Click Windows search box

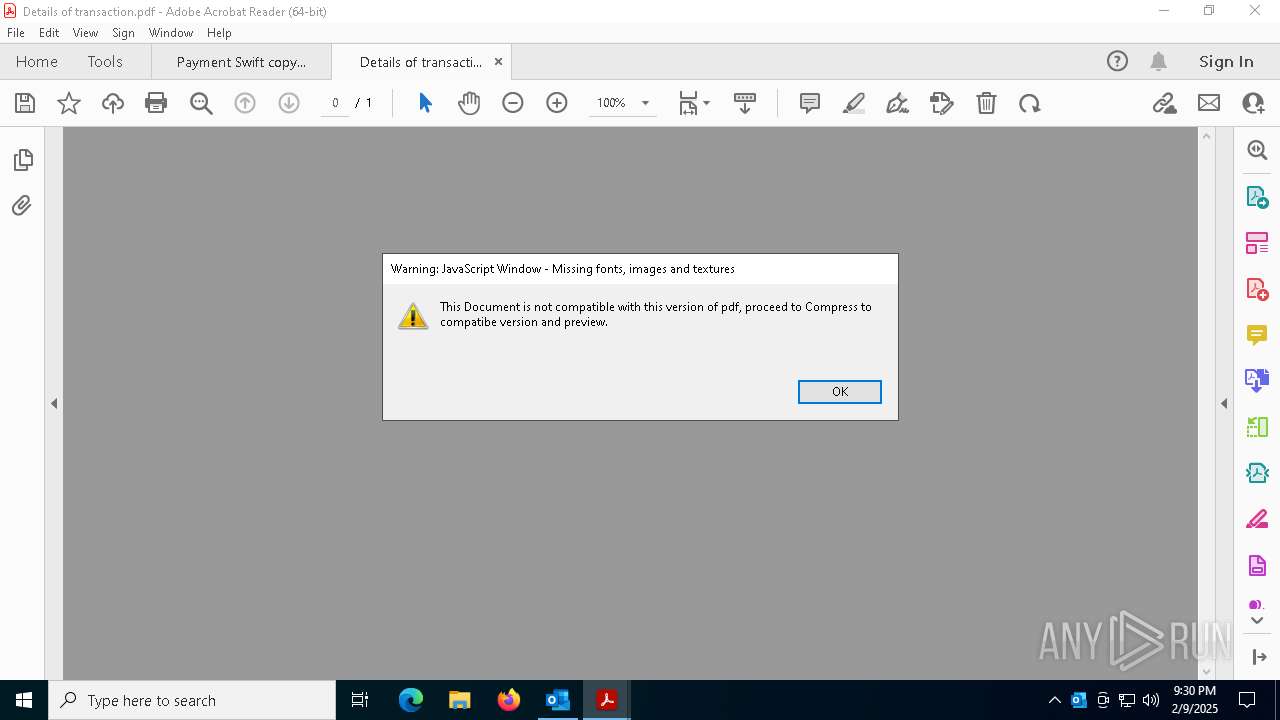tap(192, 700)
